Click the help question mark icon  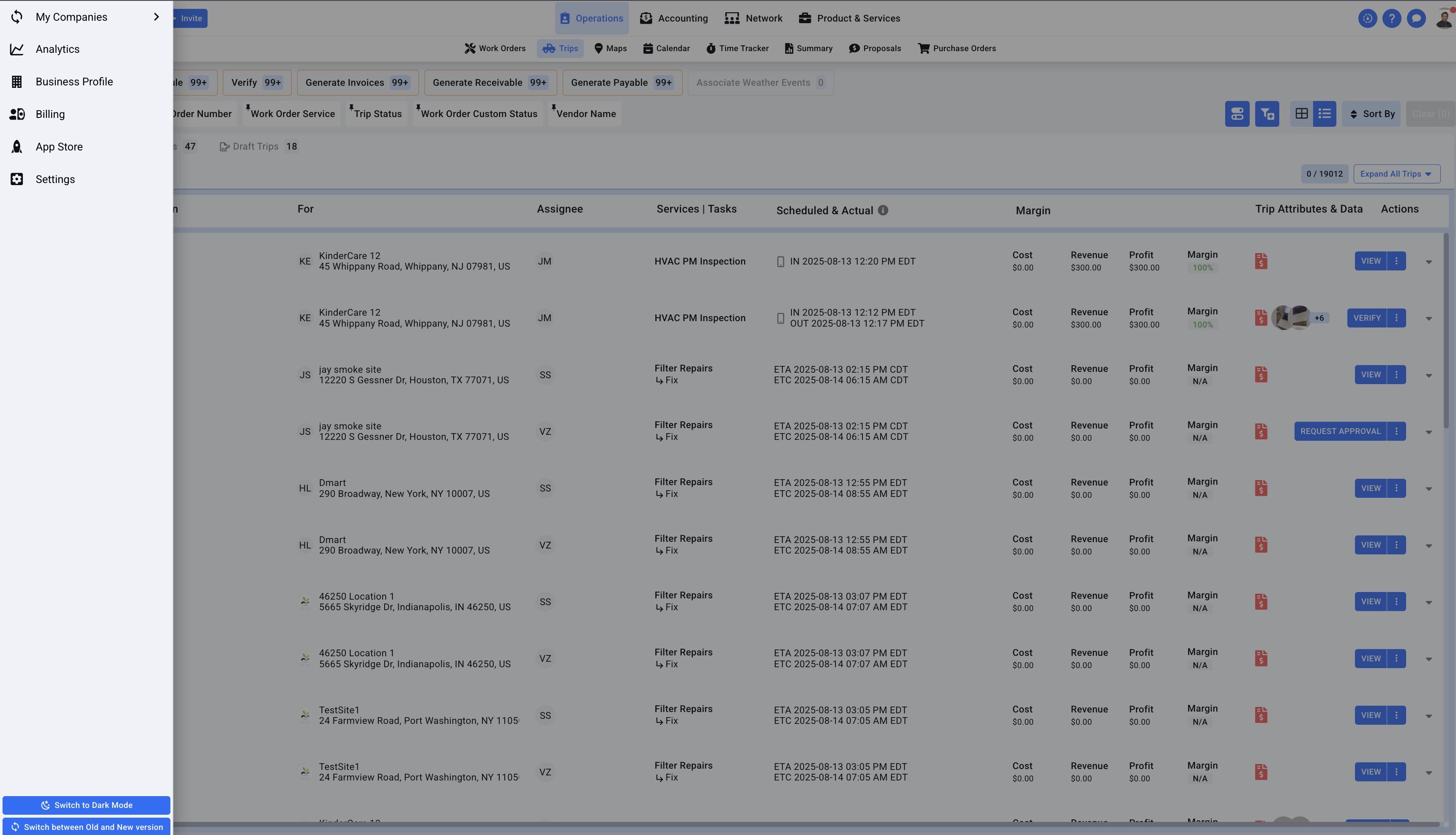click(x=1391, y=18)
